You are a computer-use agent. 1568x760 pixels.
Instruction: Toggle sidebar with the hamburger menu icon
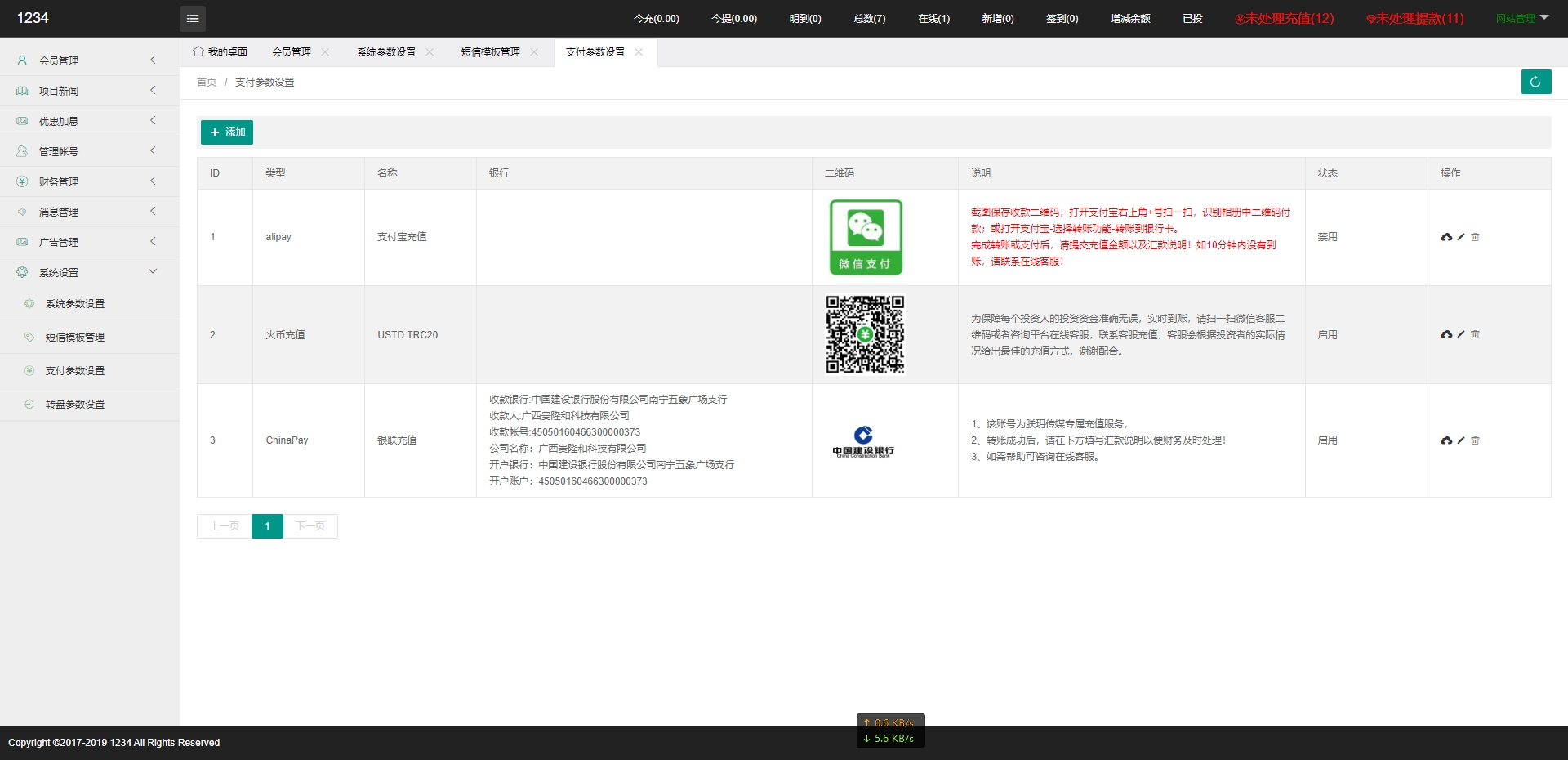tap(193, 18)
